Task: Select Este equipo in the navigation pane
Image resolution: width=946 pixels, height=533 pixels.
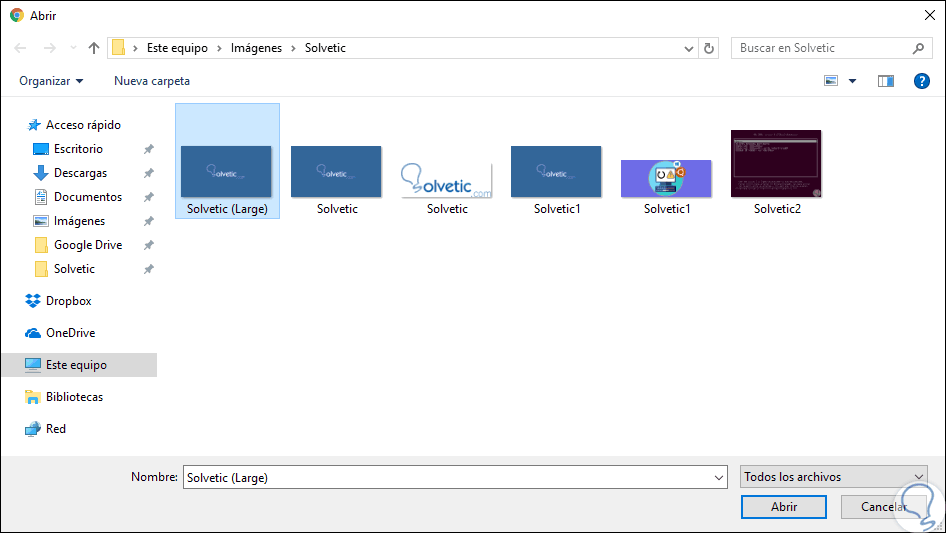Action: [x=79, y=365]
